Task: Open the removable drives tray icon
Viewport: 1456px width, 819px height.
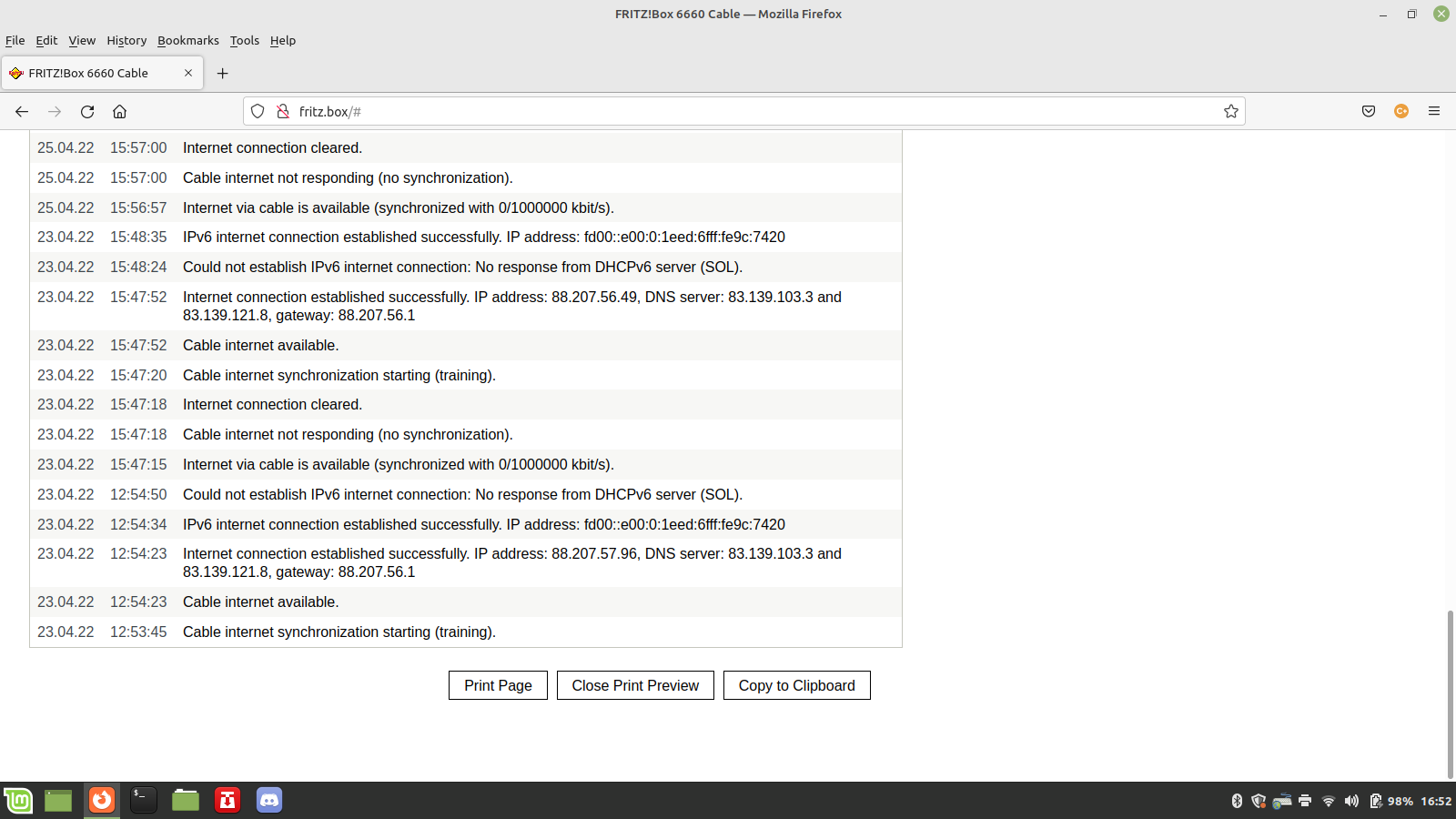Action: coord(1282,801)
